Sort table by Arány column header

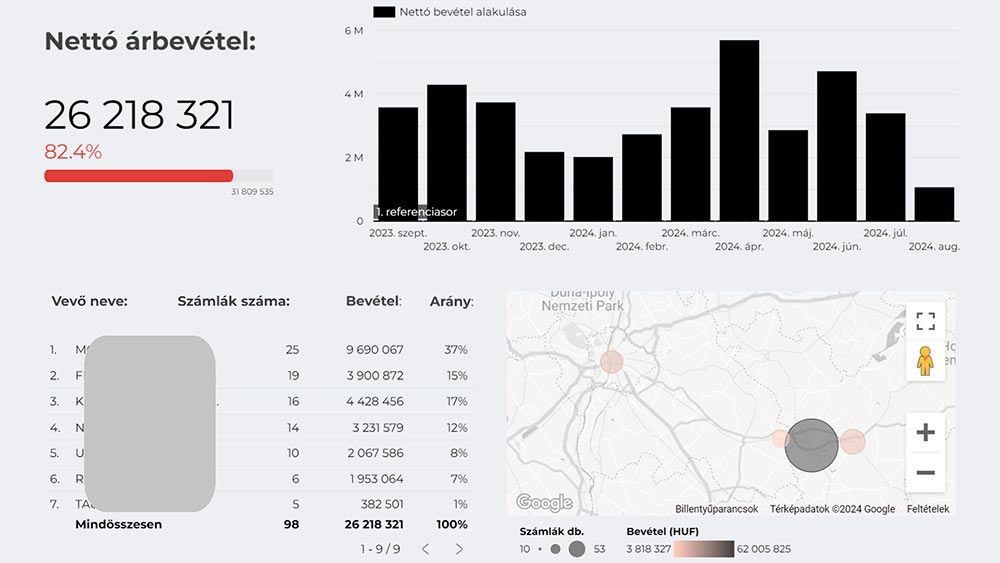tap(451, 301)
